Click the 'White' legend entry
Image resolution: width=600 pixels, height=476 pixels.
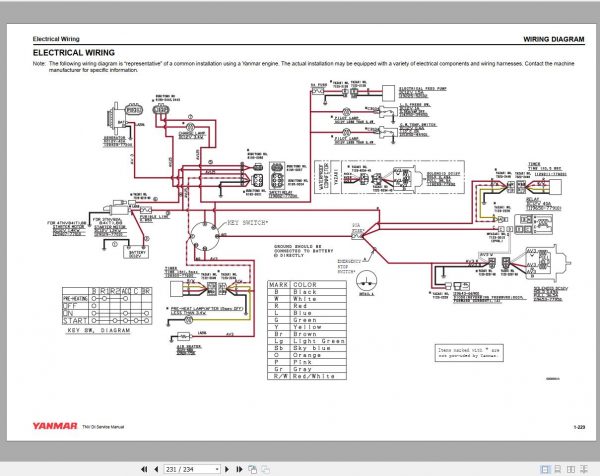305,299
